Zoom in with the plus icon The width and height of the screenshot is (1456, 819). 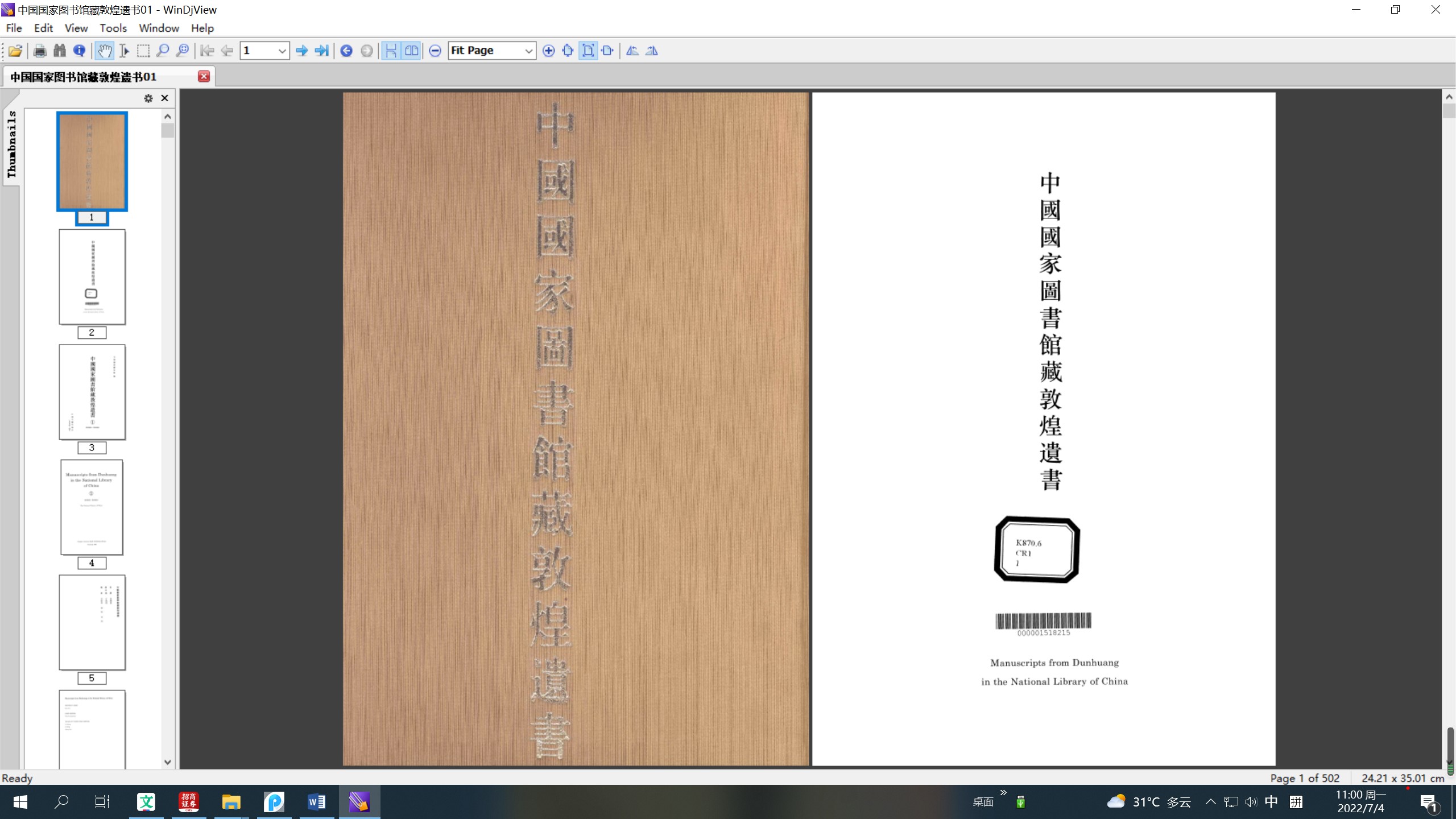click(x=548, y=51)
